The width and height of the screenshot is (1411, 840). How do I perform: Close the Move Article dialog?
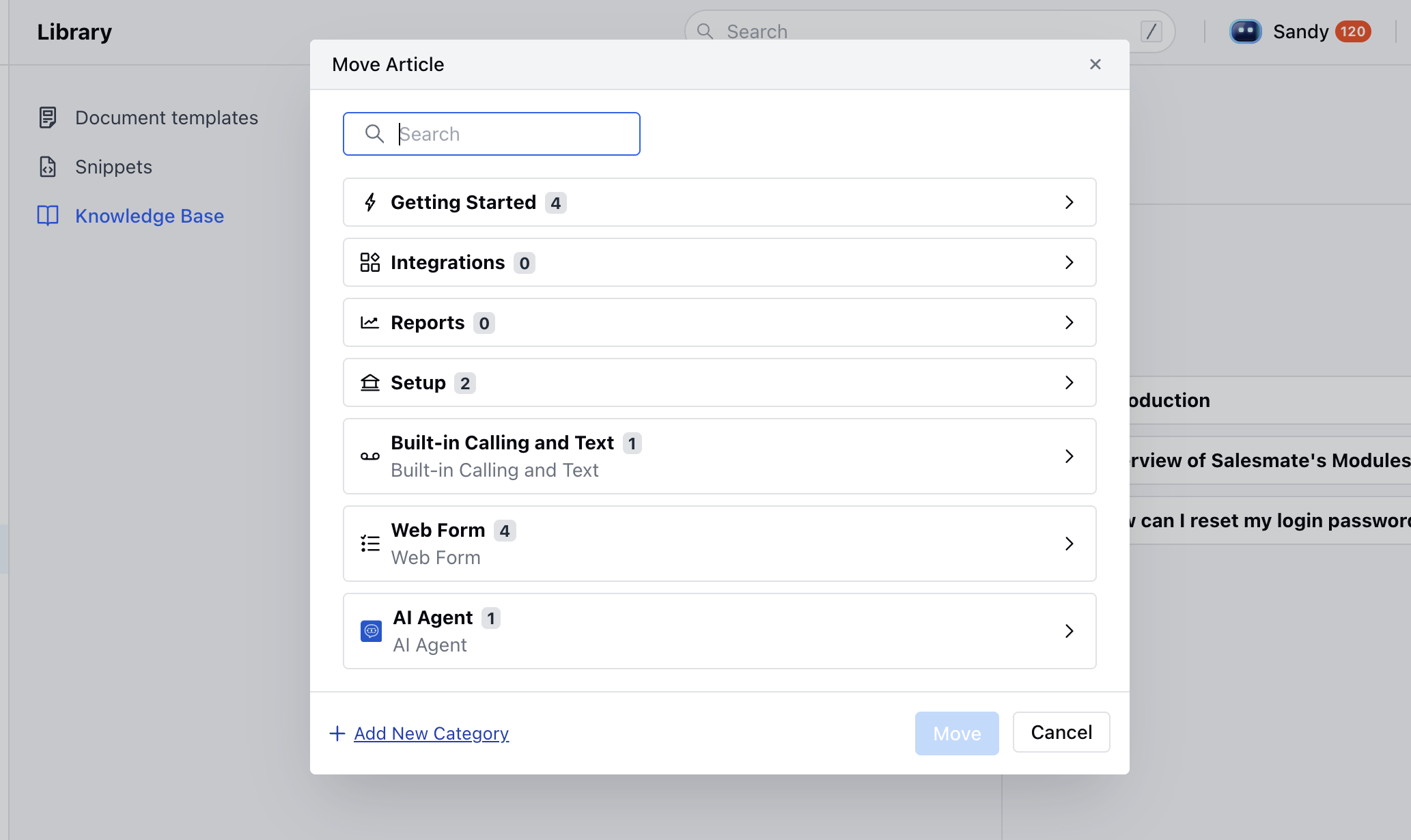[x=1095, y=64]
